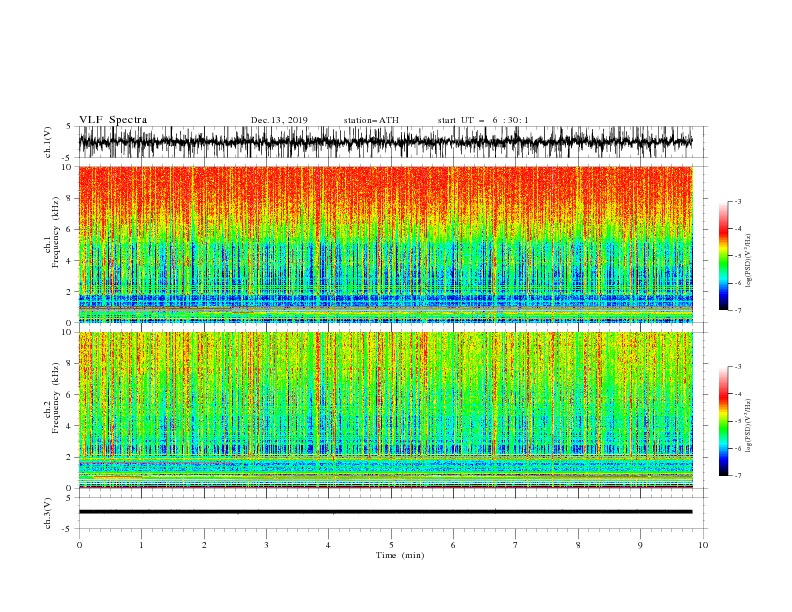Click the ch.2 'Frequency (kHz)' axis label
The image size is (792, 612).
coord(56,398)
